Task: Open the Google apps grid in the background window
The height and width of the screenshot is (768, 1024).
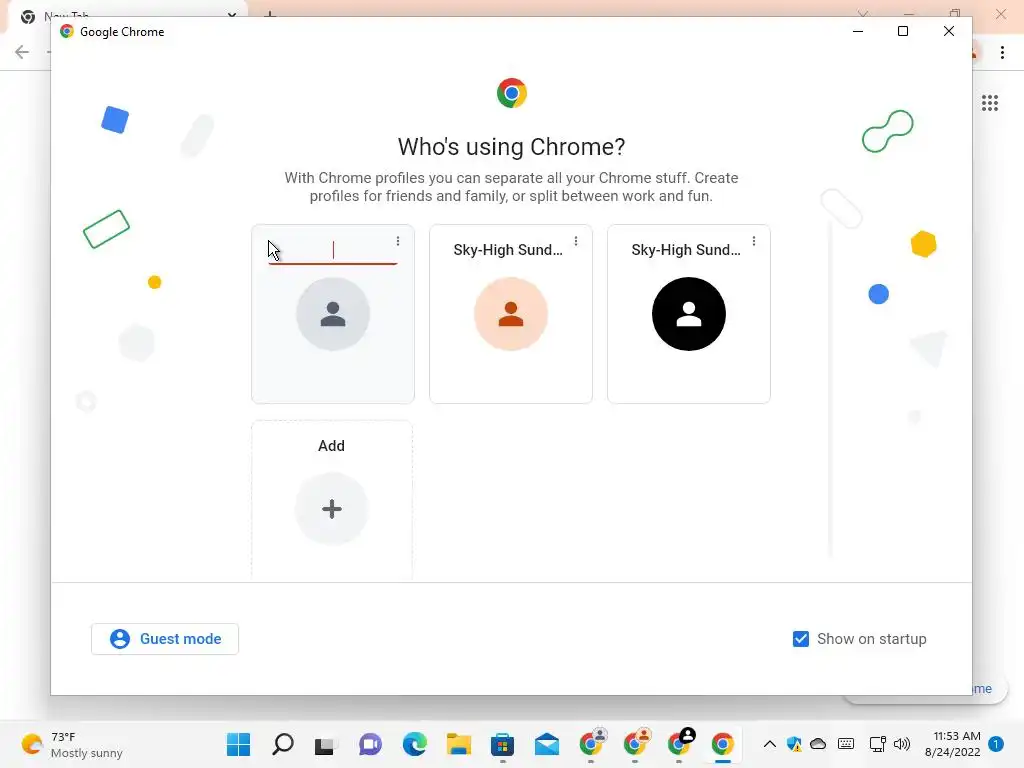Action: click(x=989, y=103)
